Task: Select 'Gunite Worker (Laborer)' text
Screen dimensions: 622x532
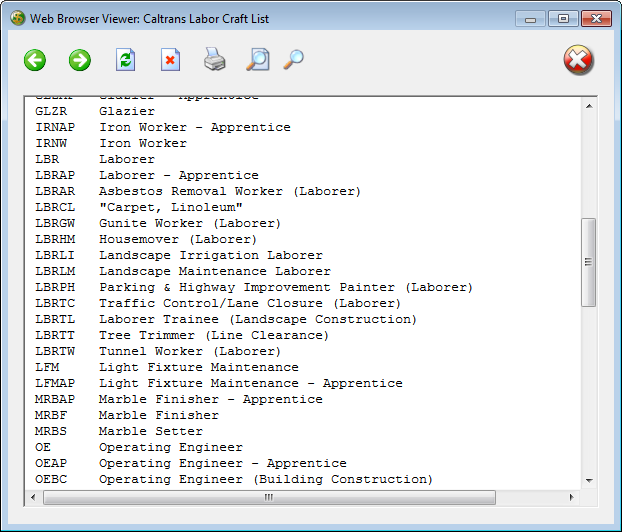Action: (x=190, y=223)
